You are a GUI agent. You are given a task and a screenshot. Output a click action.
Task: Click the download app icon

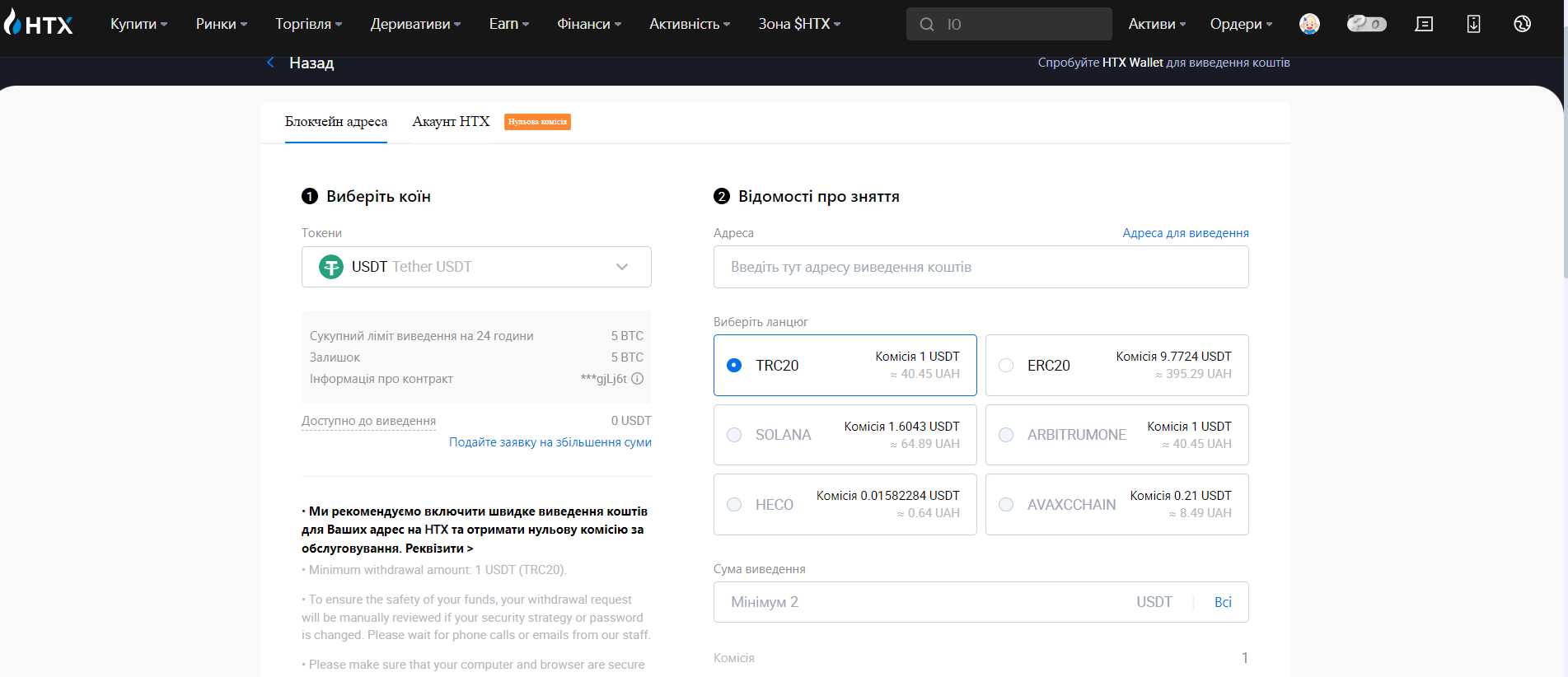1473,24
